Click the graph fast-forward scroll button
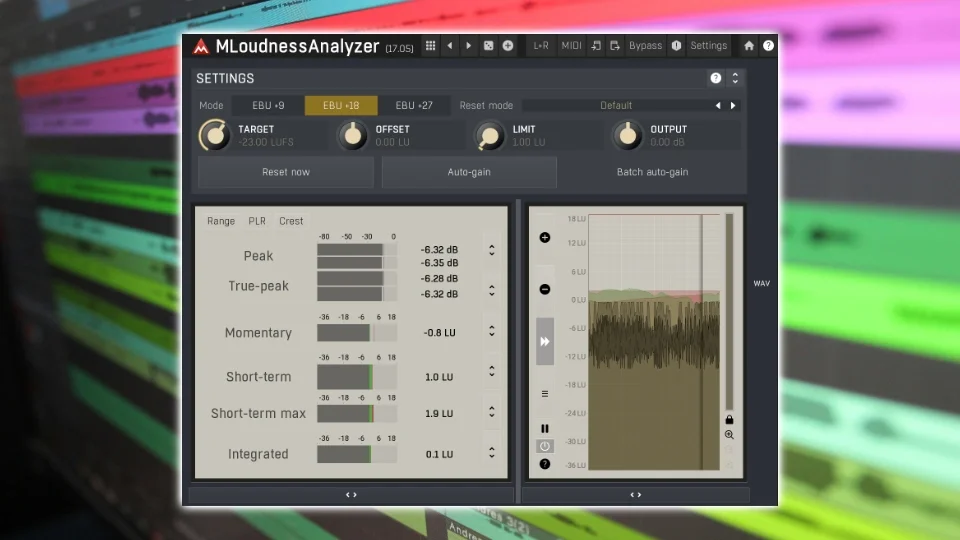The width and height of the screenshot is (960, 540). (545, 342)
